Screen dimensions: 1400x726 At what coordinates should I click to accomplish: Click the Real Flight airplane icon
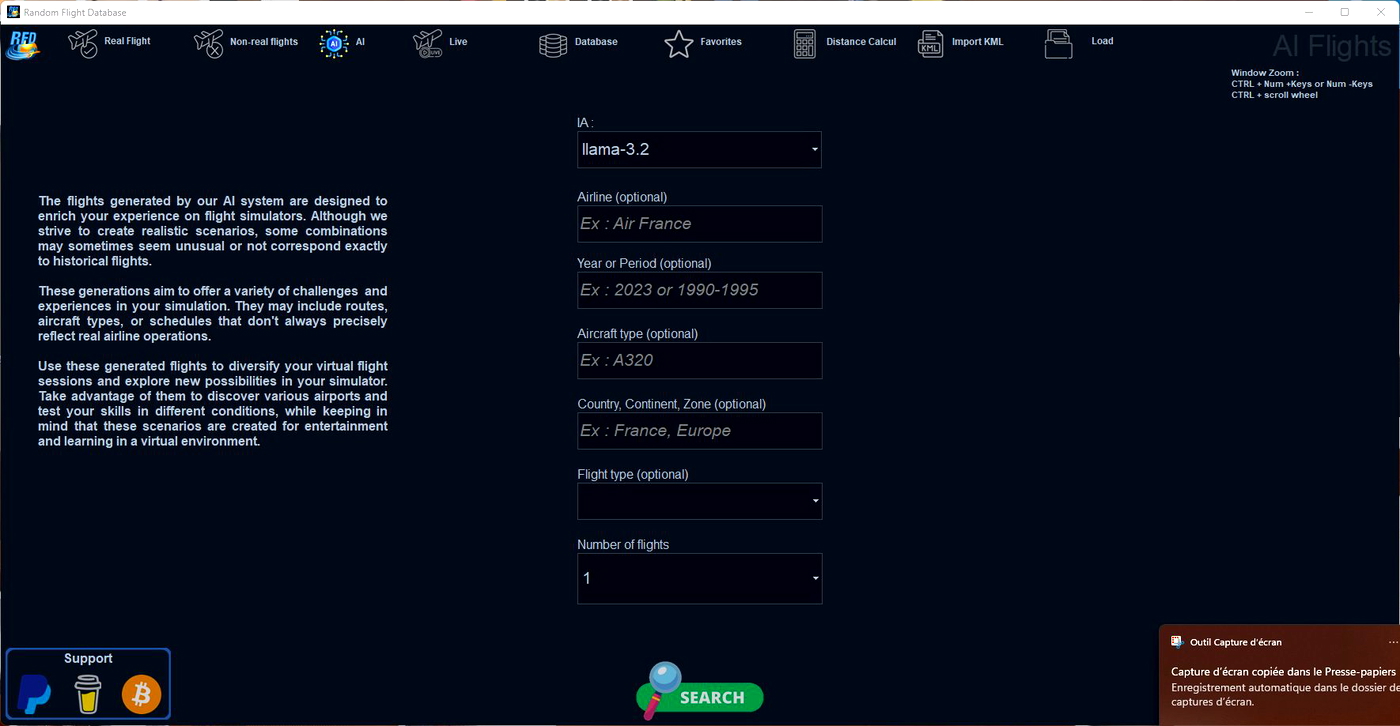tap(83, 43)
